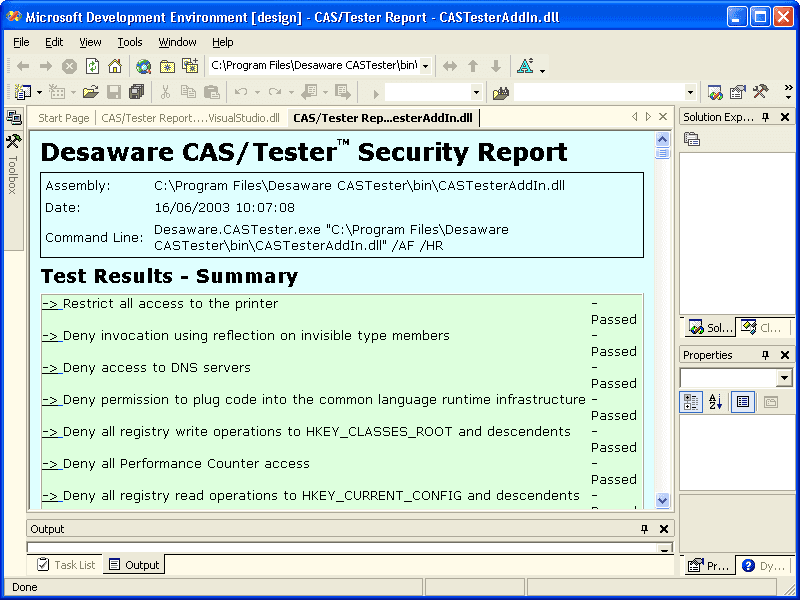Open the solution configuration combo box
The width and height of the screenshot is (800, 600).
(433, 92)
